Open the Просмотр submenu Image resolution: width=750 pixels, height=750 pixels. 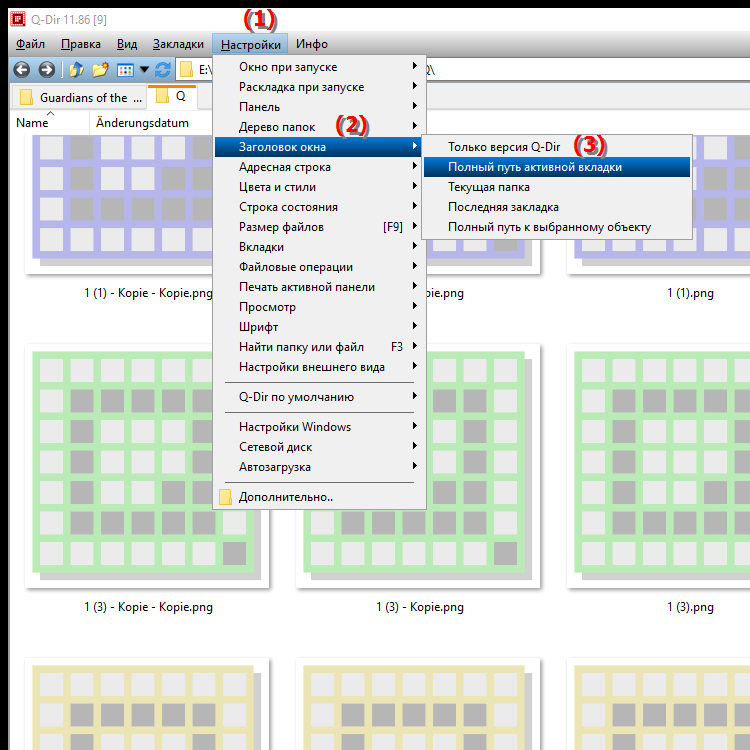click(319, 307)
